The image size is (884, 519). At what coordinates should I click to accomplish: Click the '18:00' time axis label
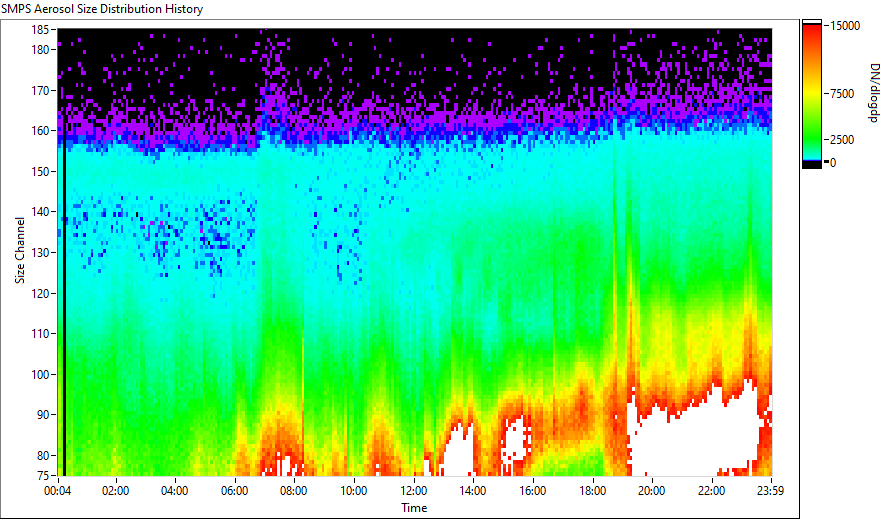pyautogui.click(x=593, y=491)
